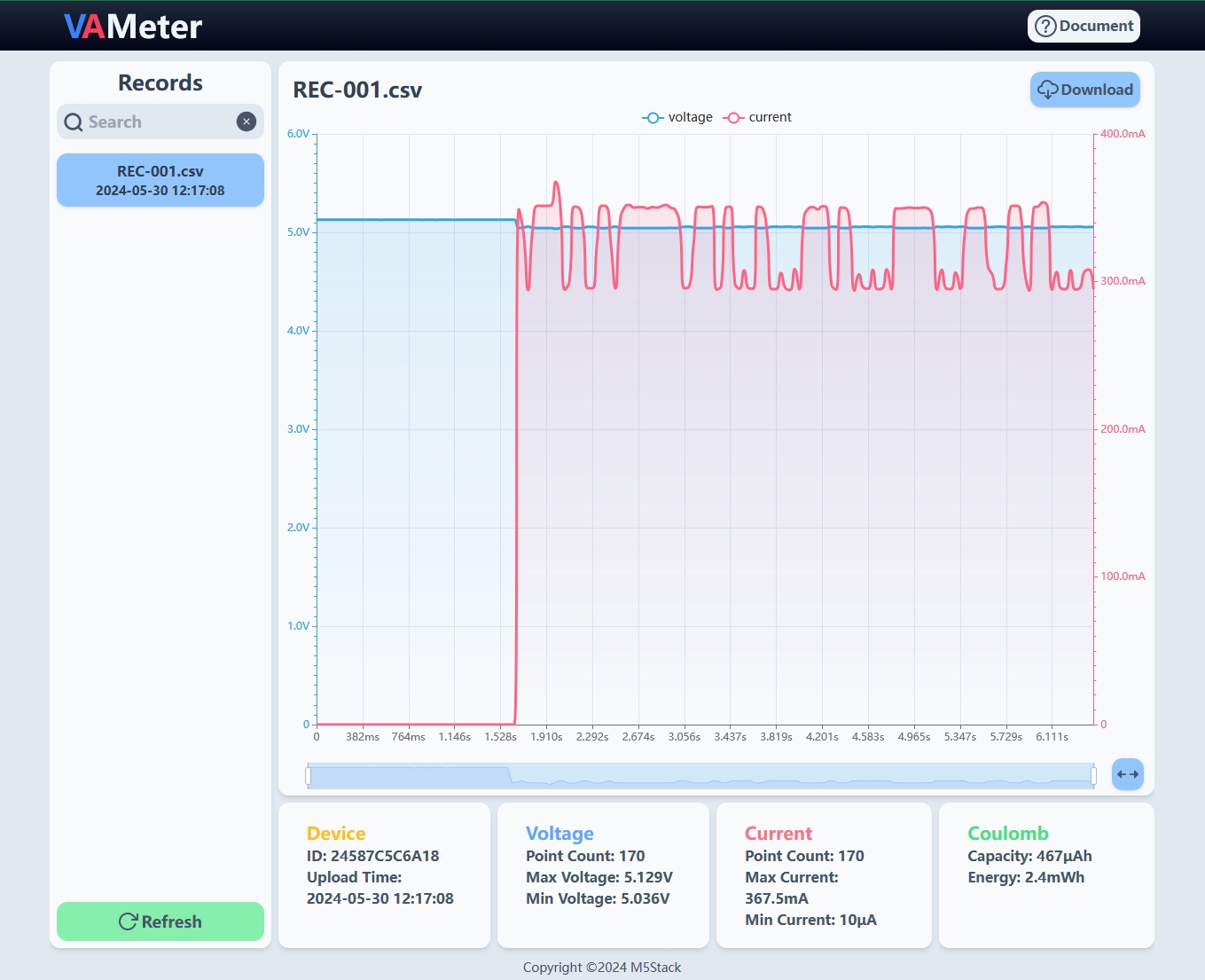Refresh the records list
Viewport: 1205px width, 980px height.
(160, 921)
